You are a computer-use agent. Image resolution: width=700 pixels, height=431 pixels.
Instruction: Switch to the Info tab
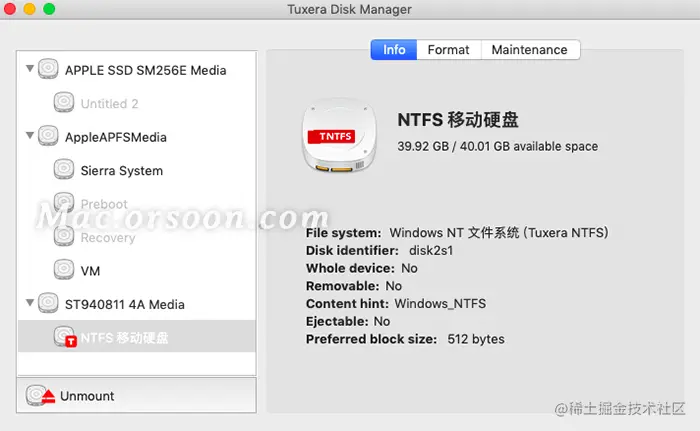click(394, 50)
